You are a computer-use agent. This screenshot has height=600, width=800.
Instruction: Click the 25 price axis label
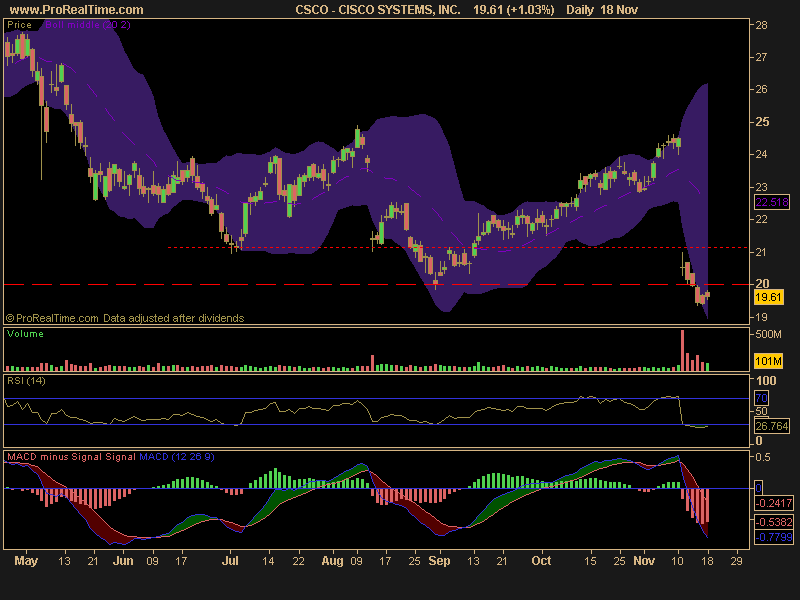[x=762, y=122]
